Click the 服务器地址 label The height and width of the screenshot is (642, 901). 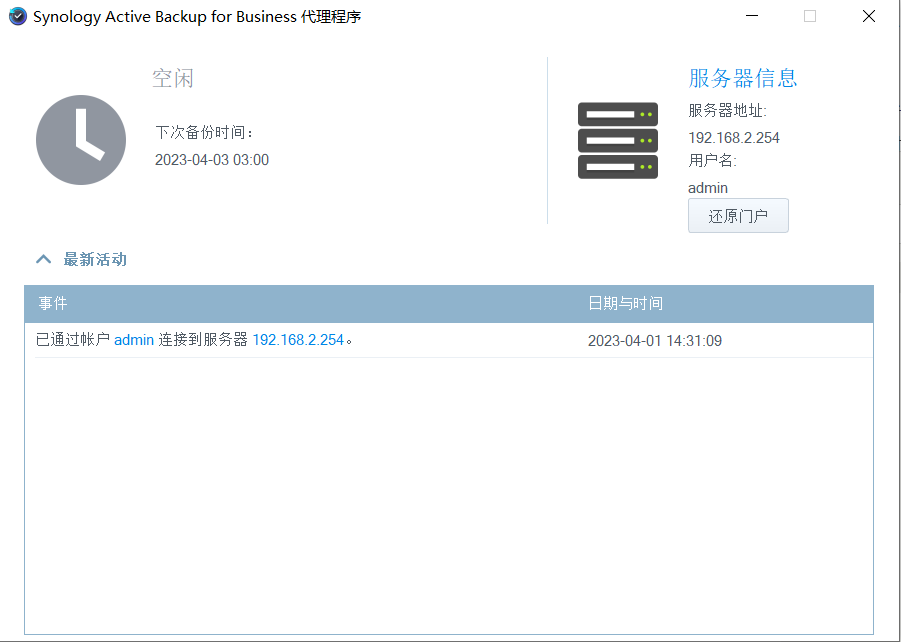tap(726, 111)
